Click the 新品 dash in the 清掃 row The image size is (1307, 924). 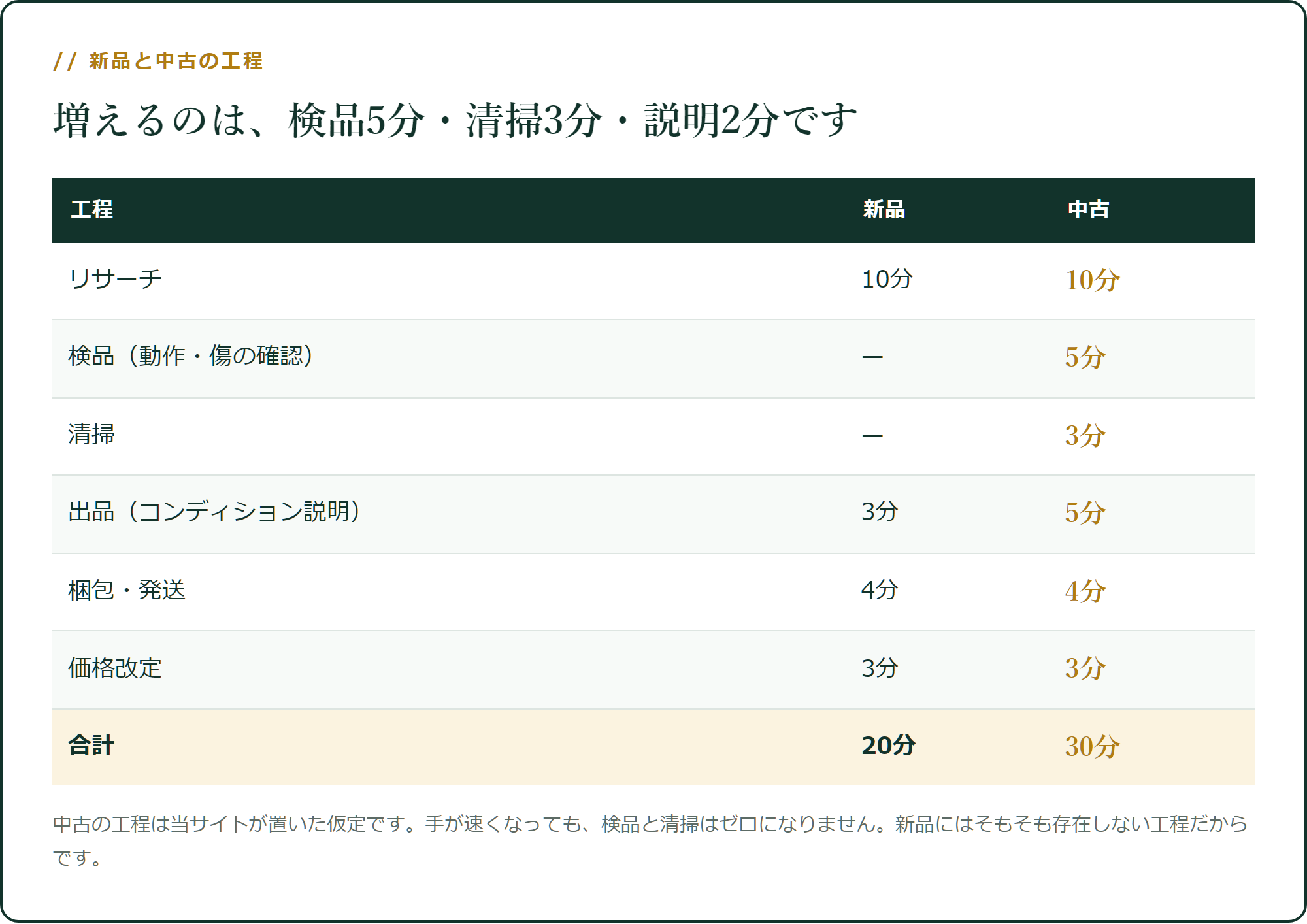[872, 435]
